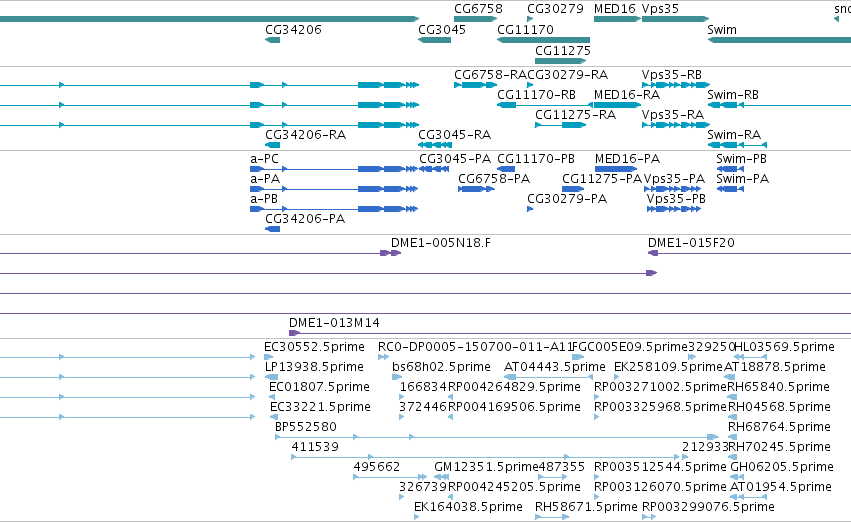The height and width of the screenshot is (522, 851).
Task: Select protein a-PB label
Action: [264, 200]
